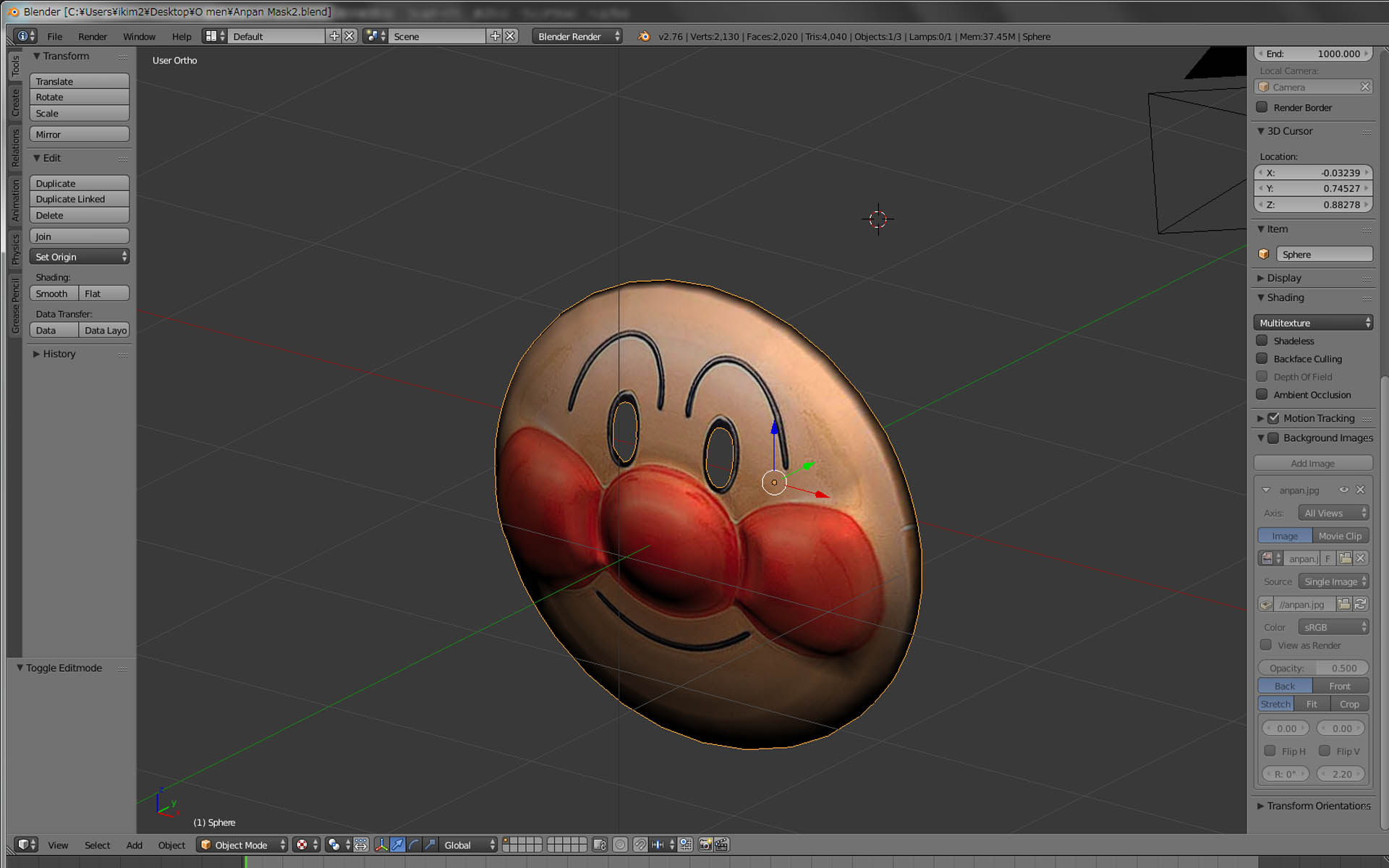This screenshot has height=868, width=1389.
Task: Click the Blender logo in the info header
Action: [x=643, y=36]
